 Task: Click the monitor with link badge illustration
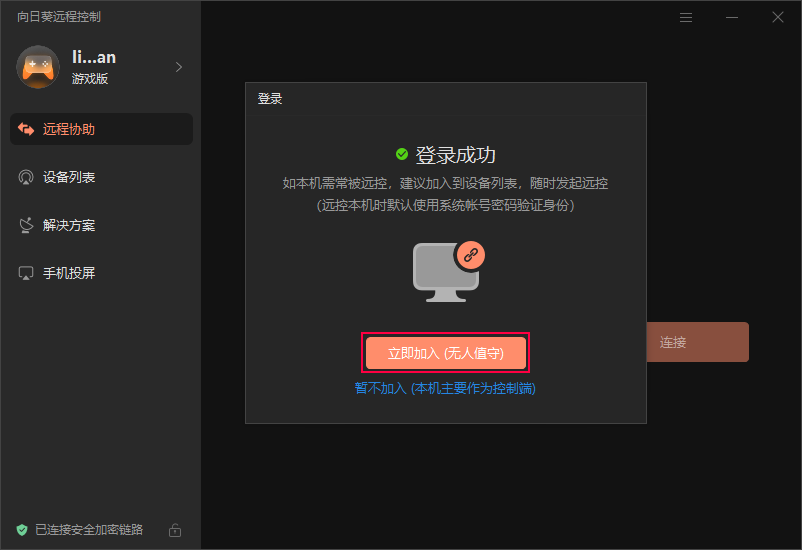click(449, 271)
